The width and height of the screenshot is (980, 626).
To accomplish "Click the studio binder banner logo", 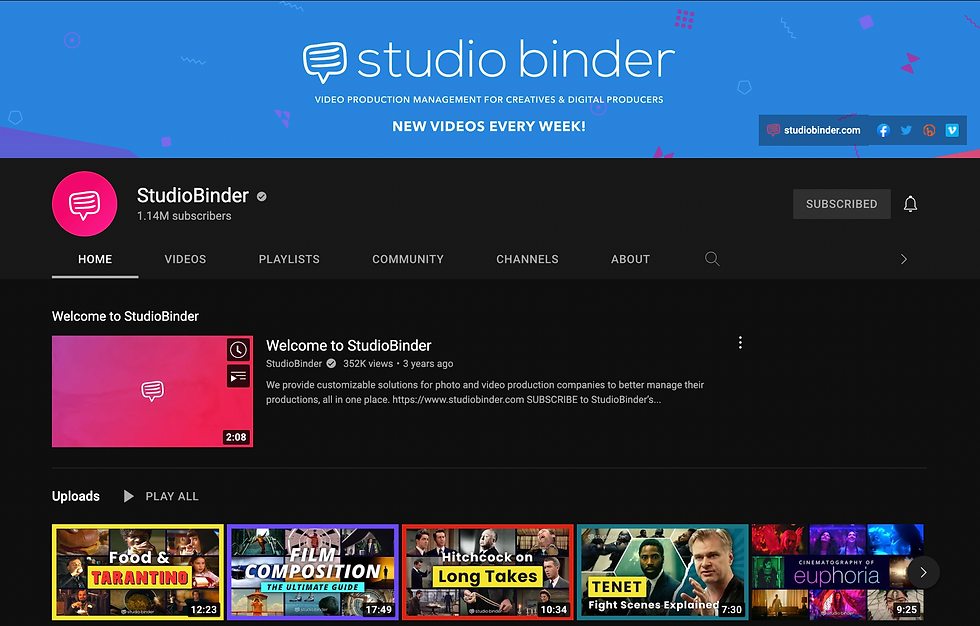I will [489, 61].
